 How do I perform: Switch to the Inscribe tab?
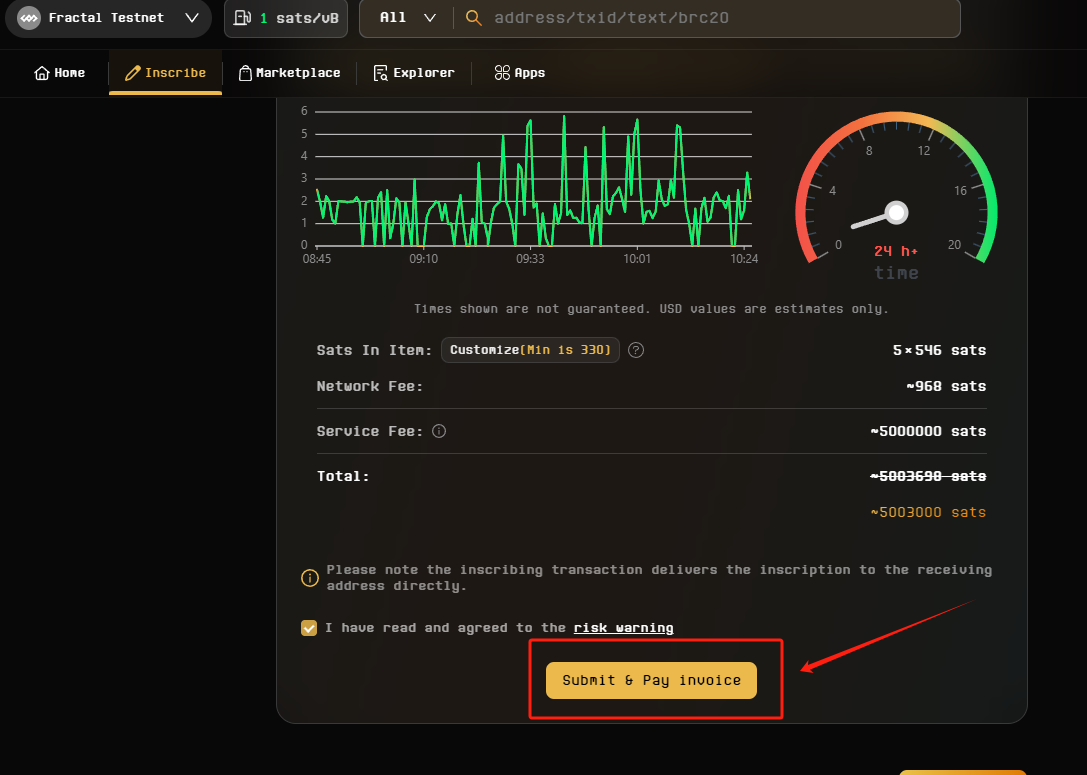click(165, 73)
